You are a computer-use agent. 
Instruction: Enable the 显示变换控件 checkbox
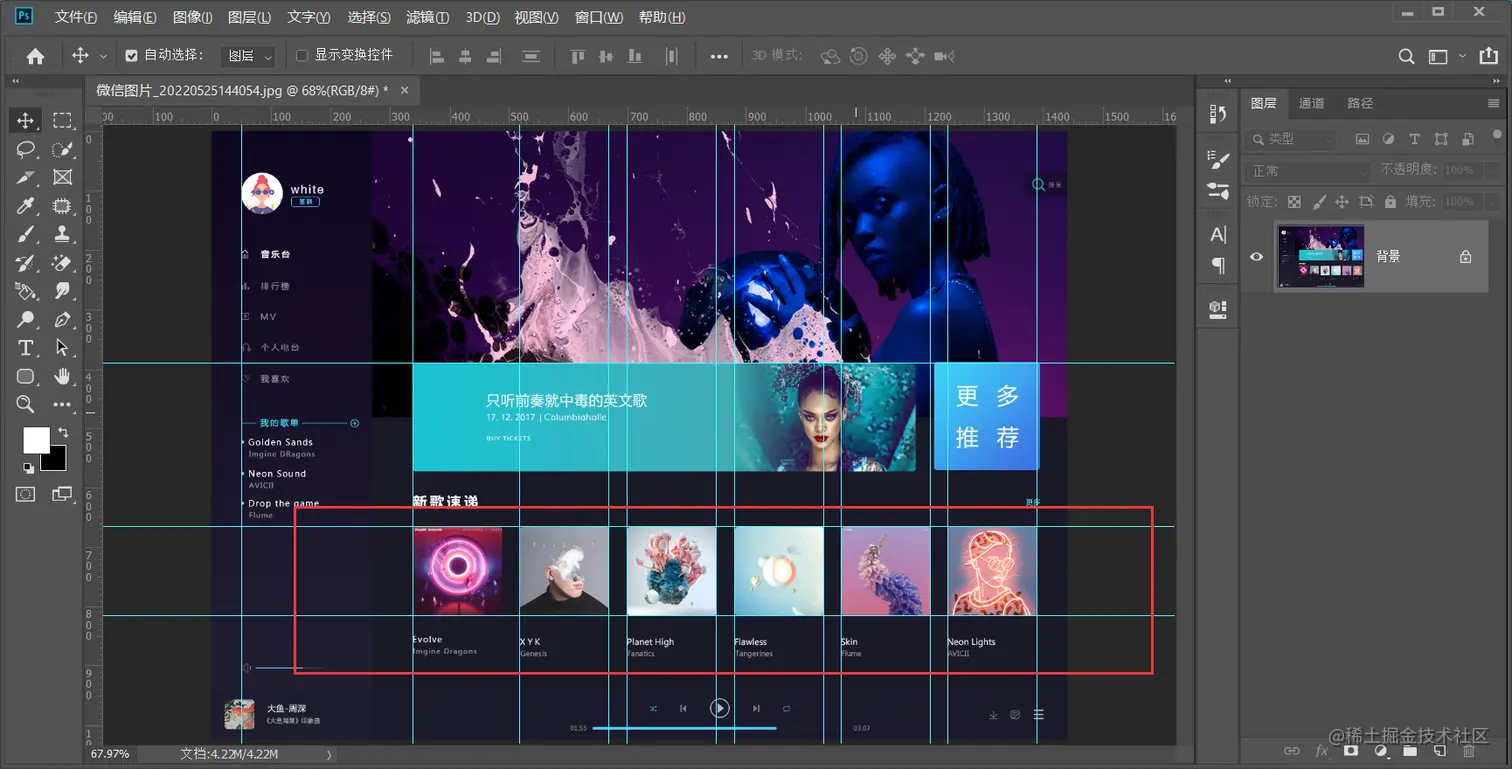(302, 56)
